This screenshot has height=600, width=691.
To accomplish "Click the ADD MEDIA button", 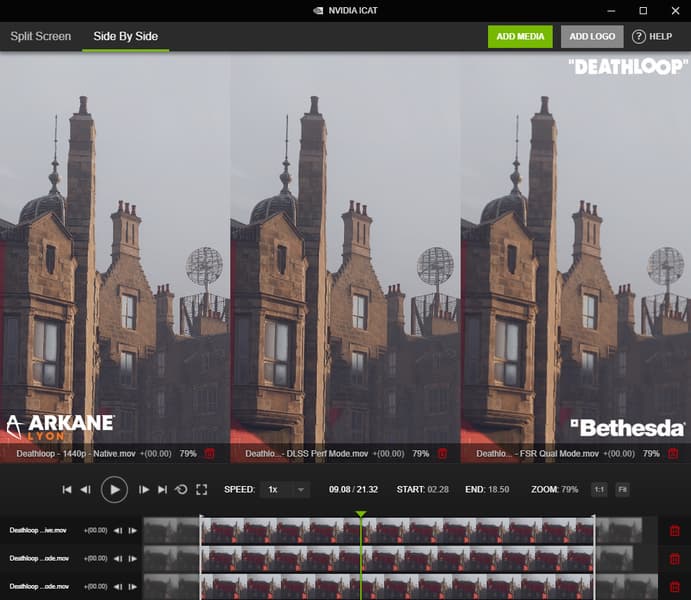I will coord(520,37).
